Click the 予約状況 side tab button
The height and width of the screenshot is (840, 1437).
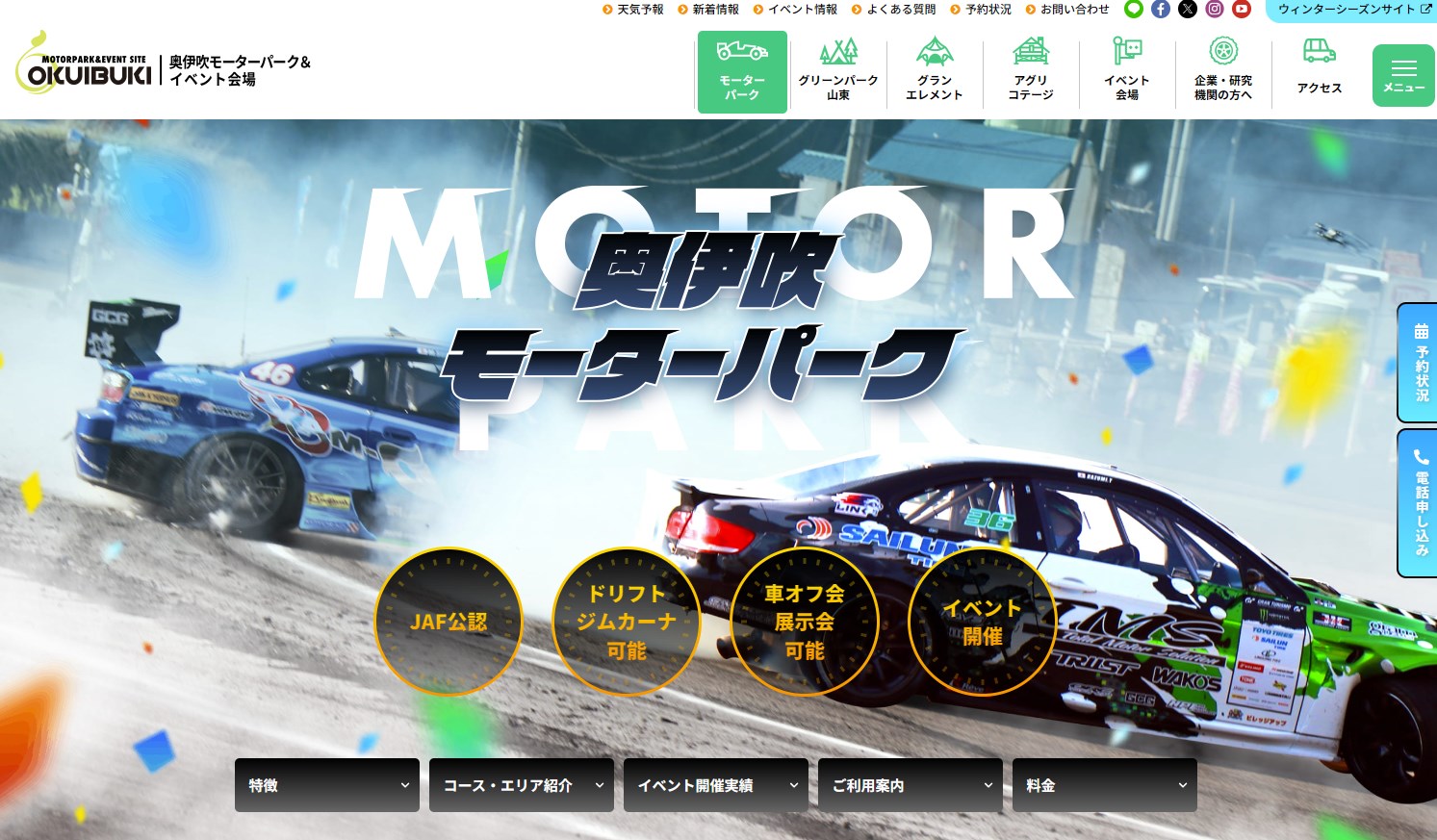click(x=1419, y=363)
